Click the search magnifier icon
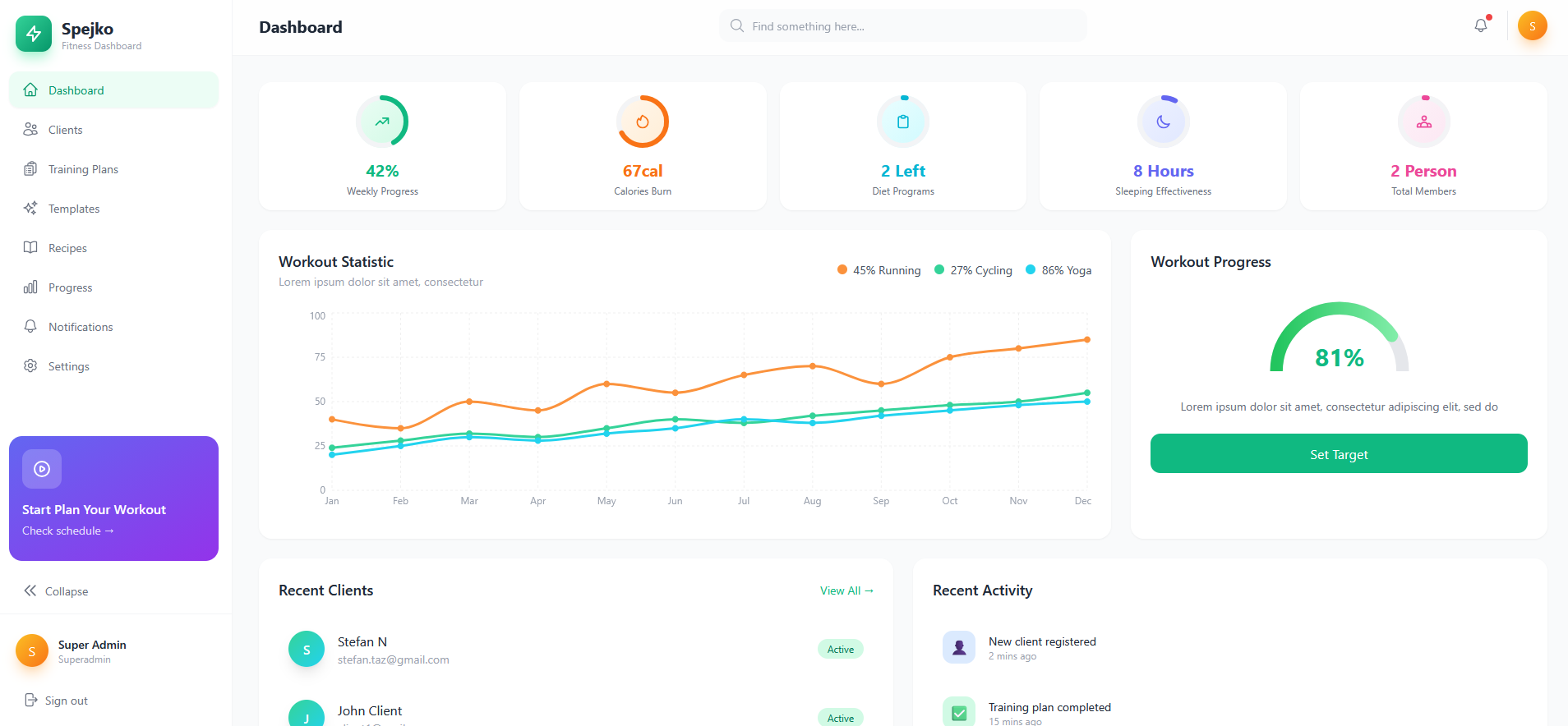The image size is (1568, 726). coord(737,25)
